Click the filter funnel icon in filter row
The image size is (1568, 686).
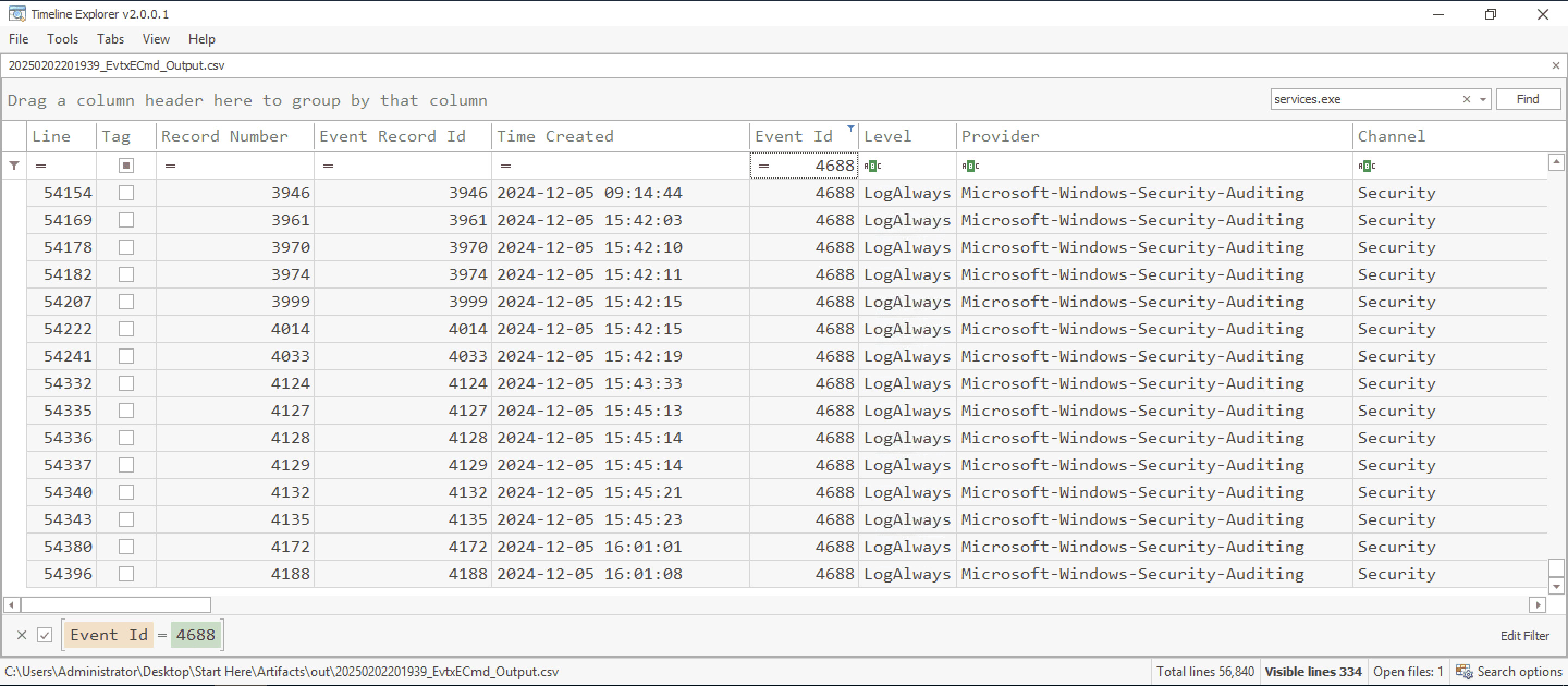click(x=14, y=166)
